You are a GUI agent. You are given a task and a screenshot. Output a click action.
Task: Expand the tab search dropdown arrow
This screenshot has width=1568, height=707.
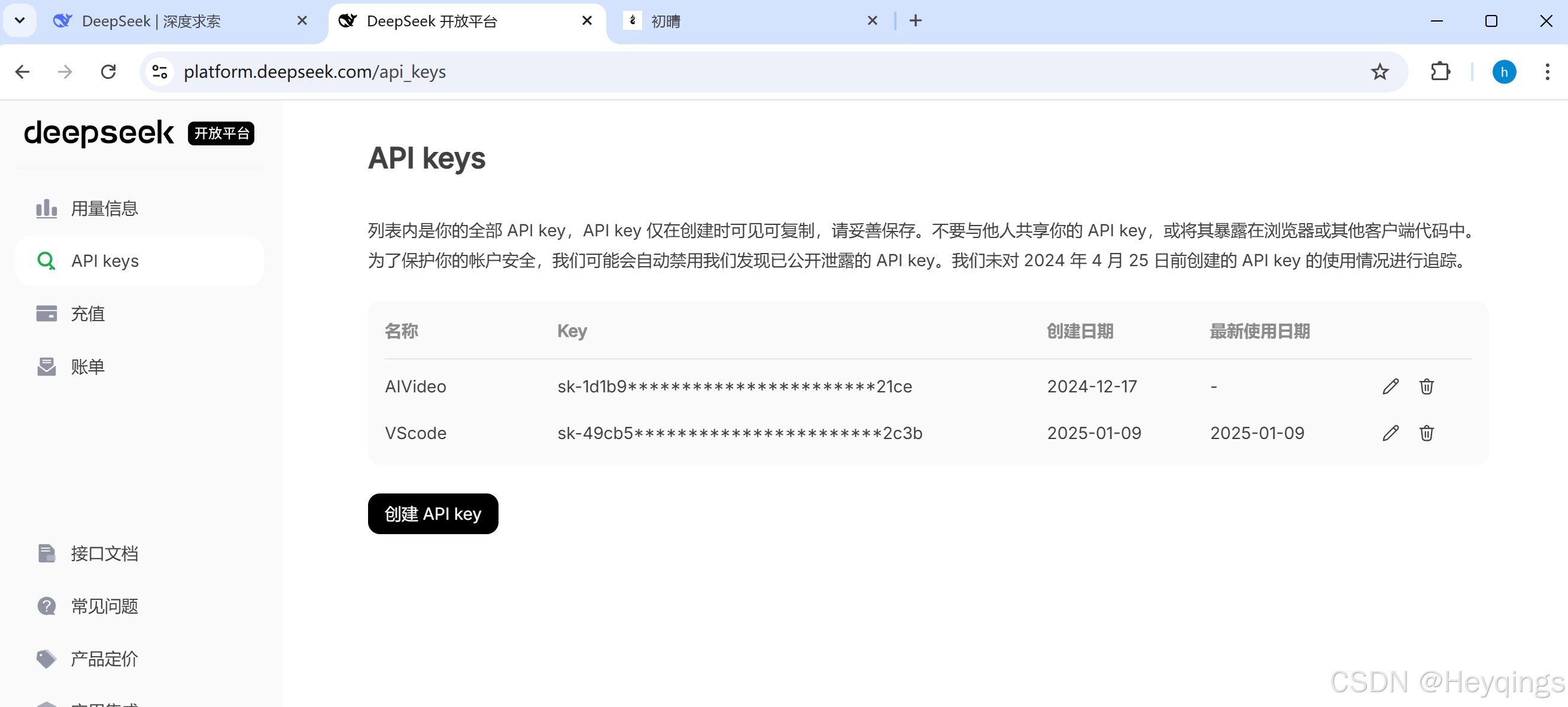(x=20, y=21)
